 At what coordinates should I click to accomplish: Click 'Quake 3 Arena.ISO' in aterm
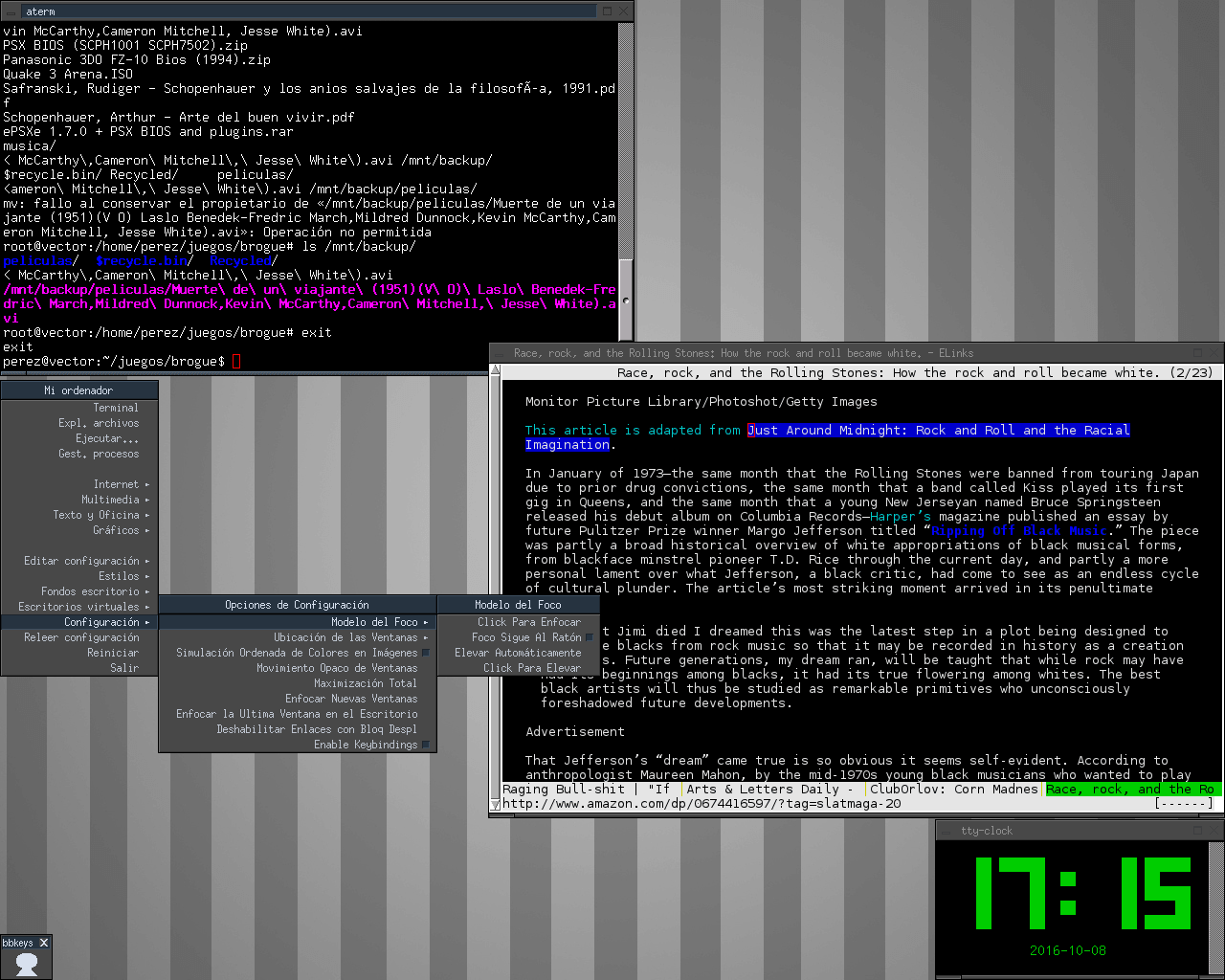click(x=68, y=74)
